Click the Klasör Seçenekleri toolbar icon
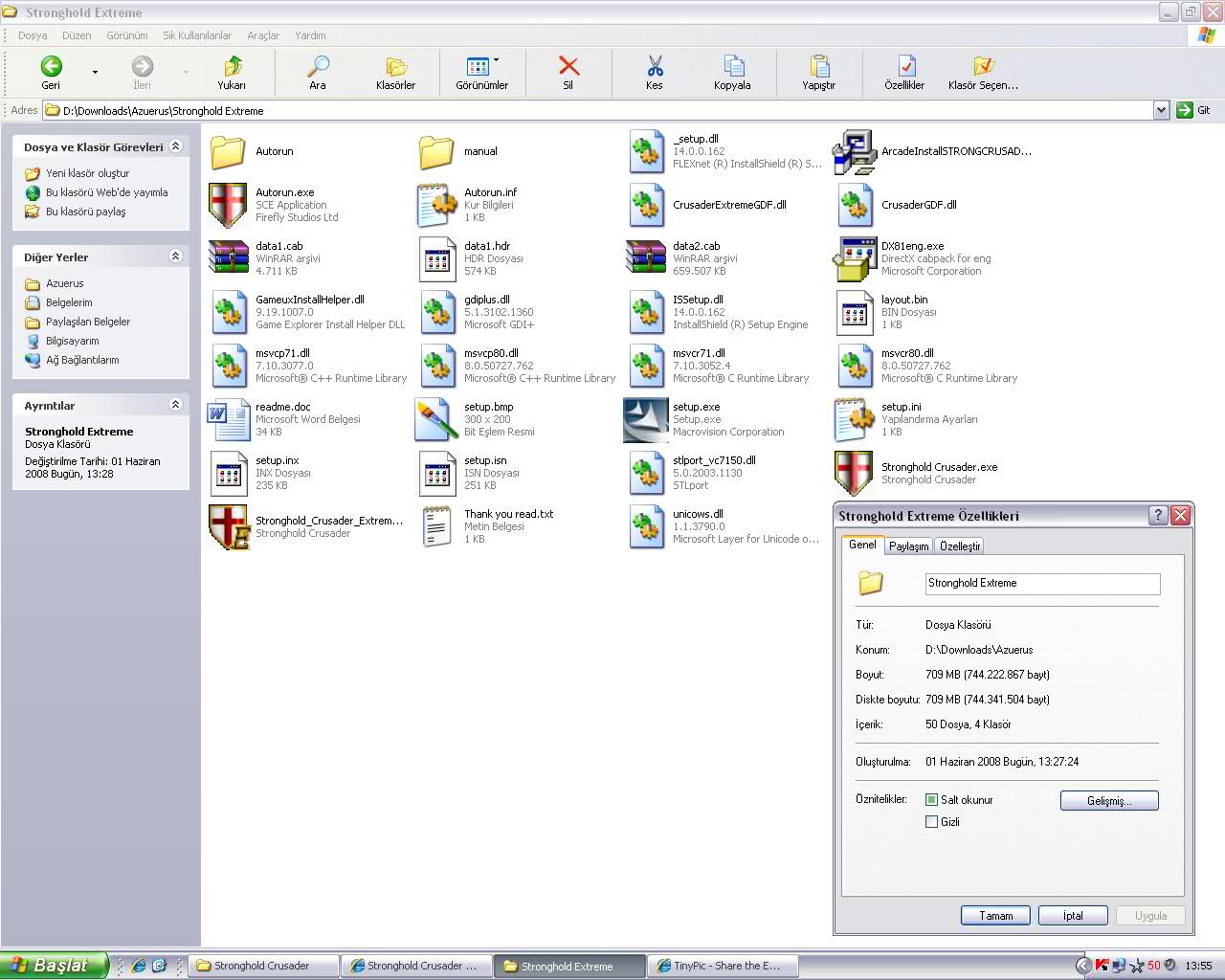Screen dimensions: 1225x980 [x=983, y=66]
